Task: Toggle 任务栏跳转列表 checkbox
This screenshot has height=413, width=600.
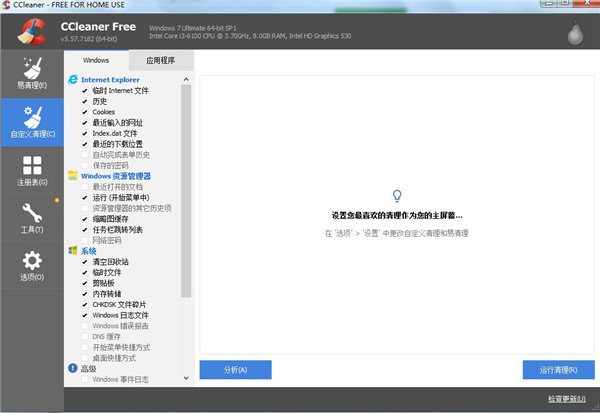Action: coord(85,230)
